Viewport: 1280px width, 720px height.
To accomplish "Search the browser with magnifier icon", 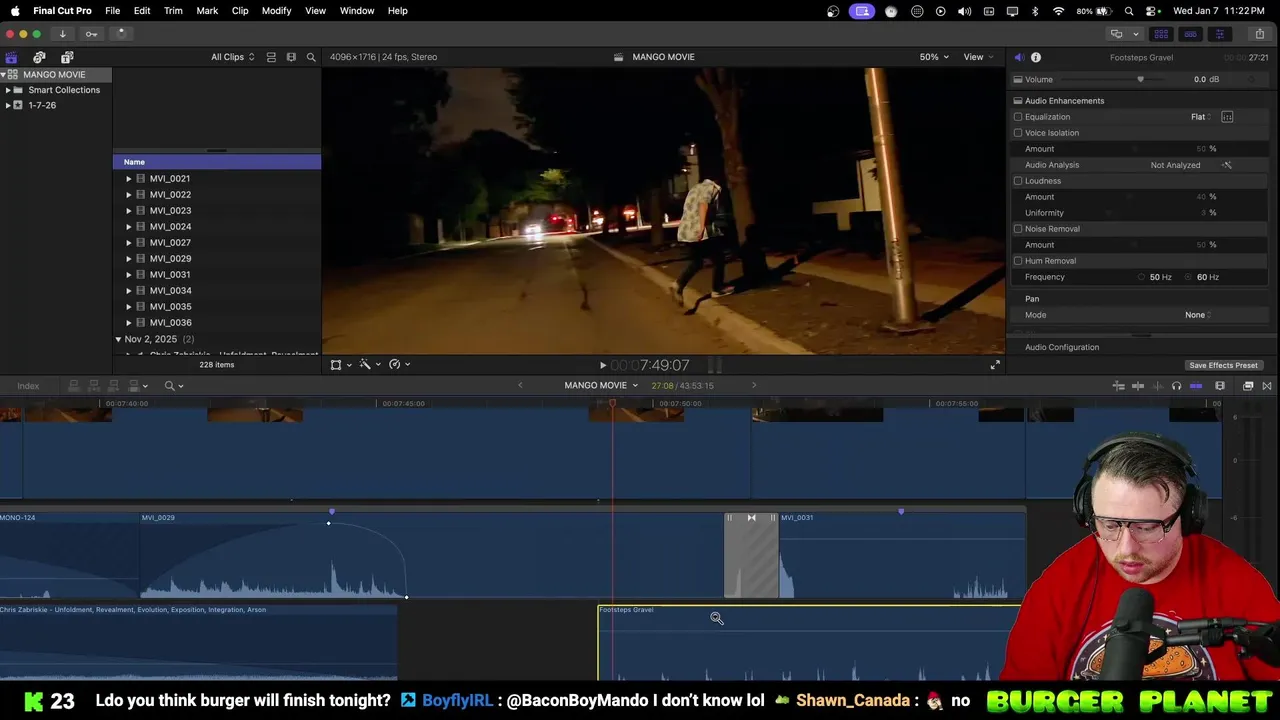I will pyautogui.click(x=311, y=57).
